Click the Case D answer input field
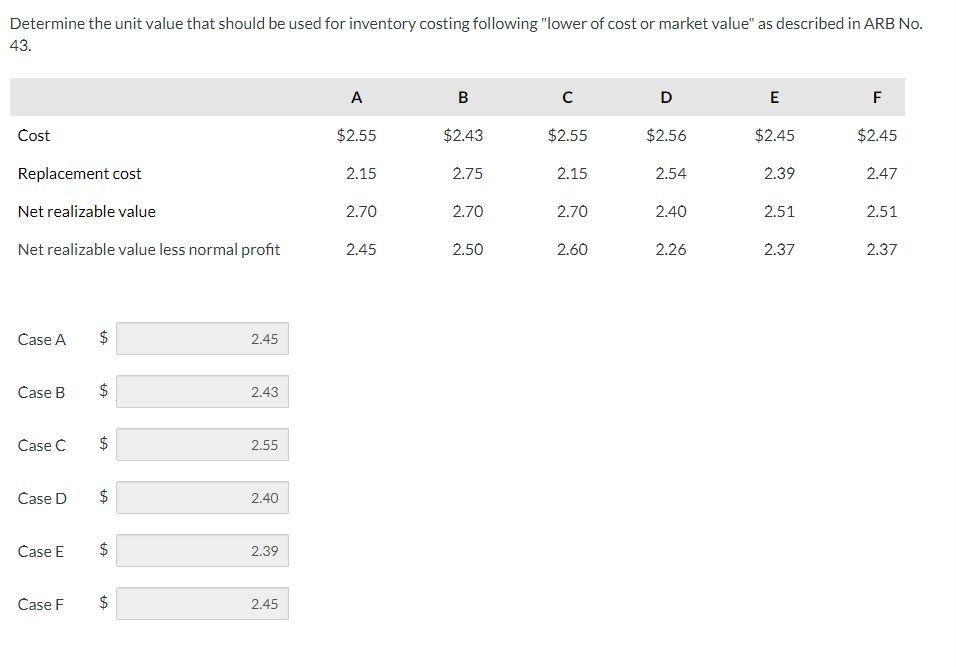The image size is (956, 667). [x=202, y=497]
